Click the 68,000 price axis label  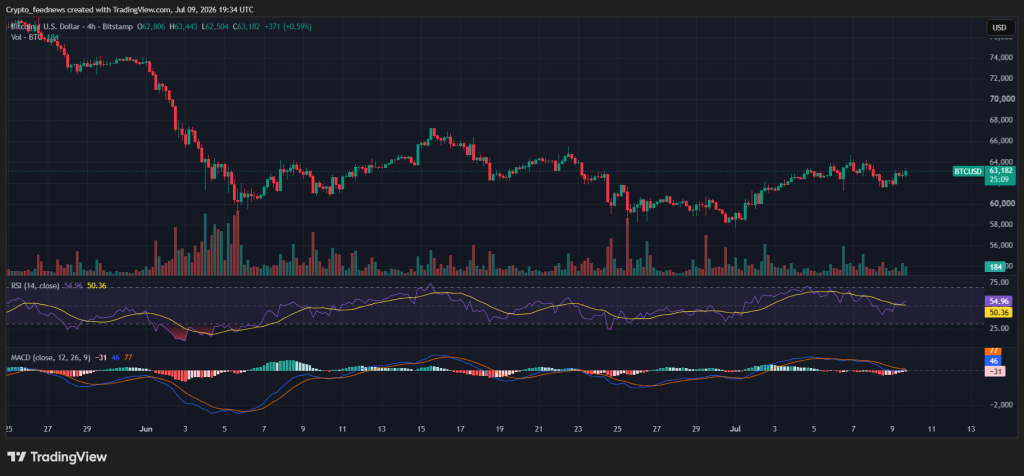point(1001,120)
